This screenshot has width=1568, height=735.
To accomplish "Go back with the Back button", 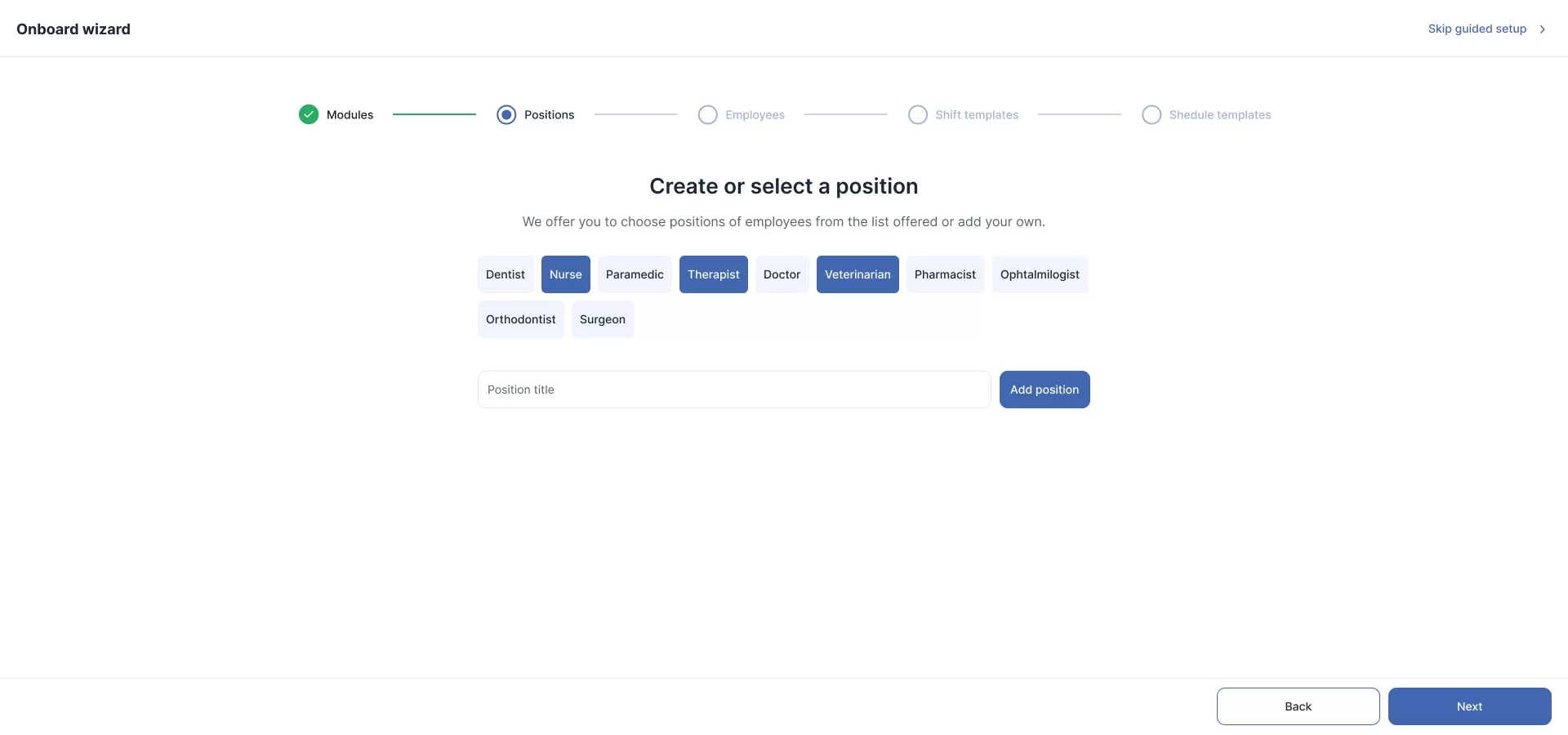I will click(1298, 706).
